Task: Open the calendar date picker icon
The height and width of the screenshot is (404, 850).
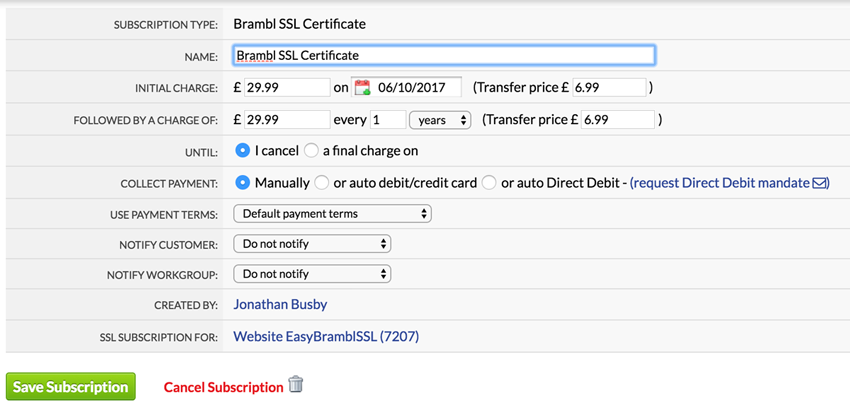Action: 362,87
